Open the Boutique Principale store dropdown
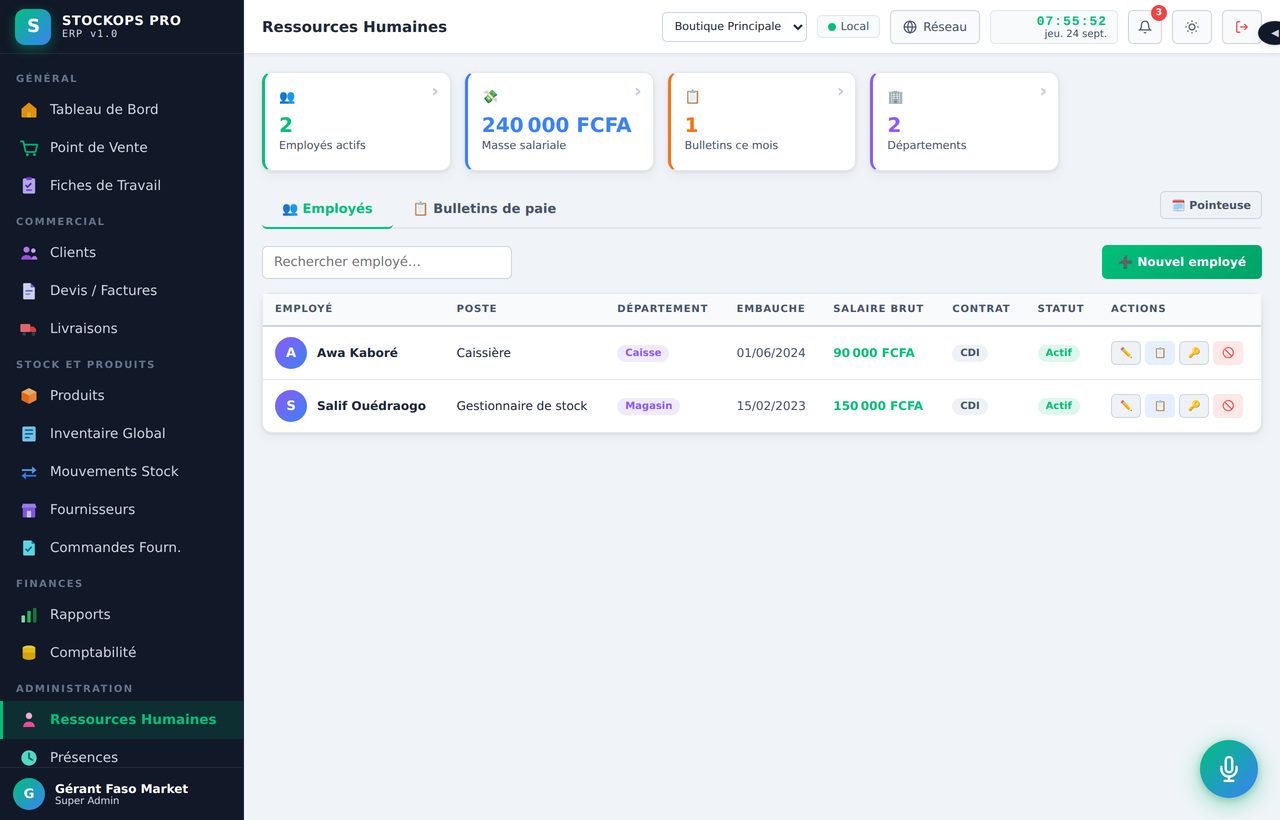This screenshot has height=820, width=1280. point(734,27)
